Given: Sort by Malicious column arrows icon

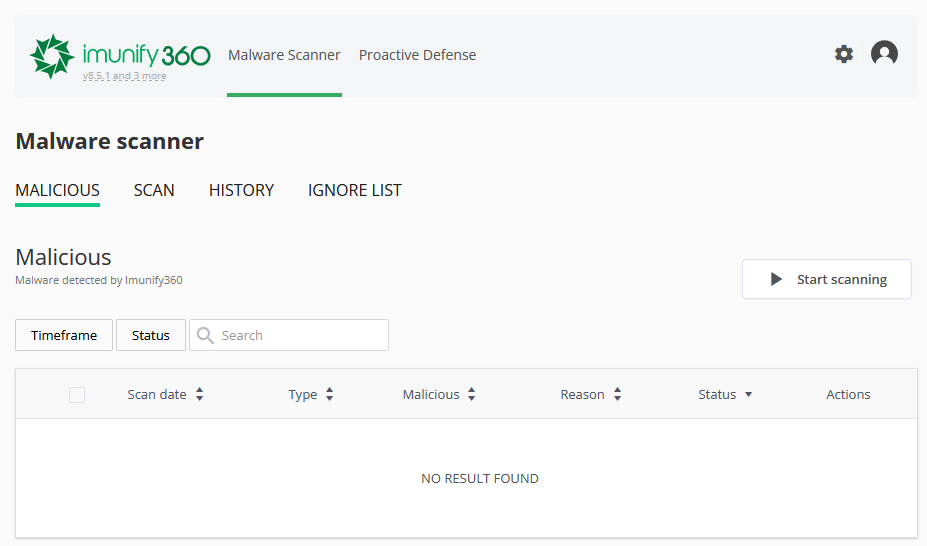Looking at the screenshot, I should point(472,394).
